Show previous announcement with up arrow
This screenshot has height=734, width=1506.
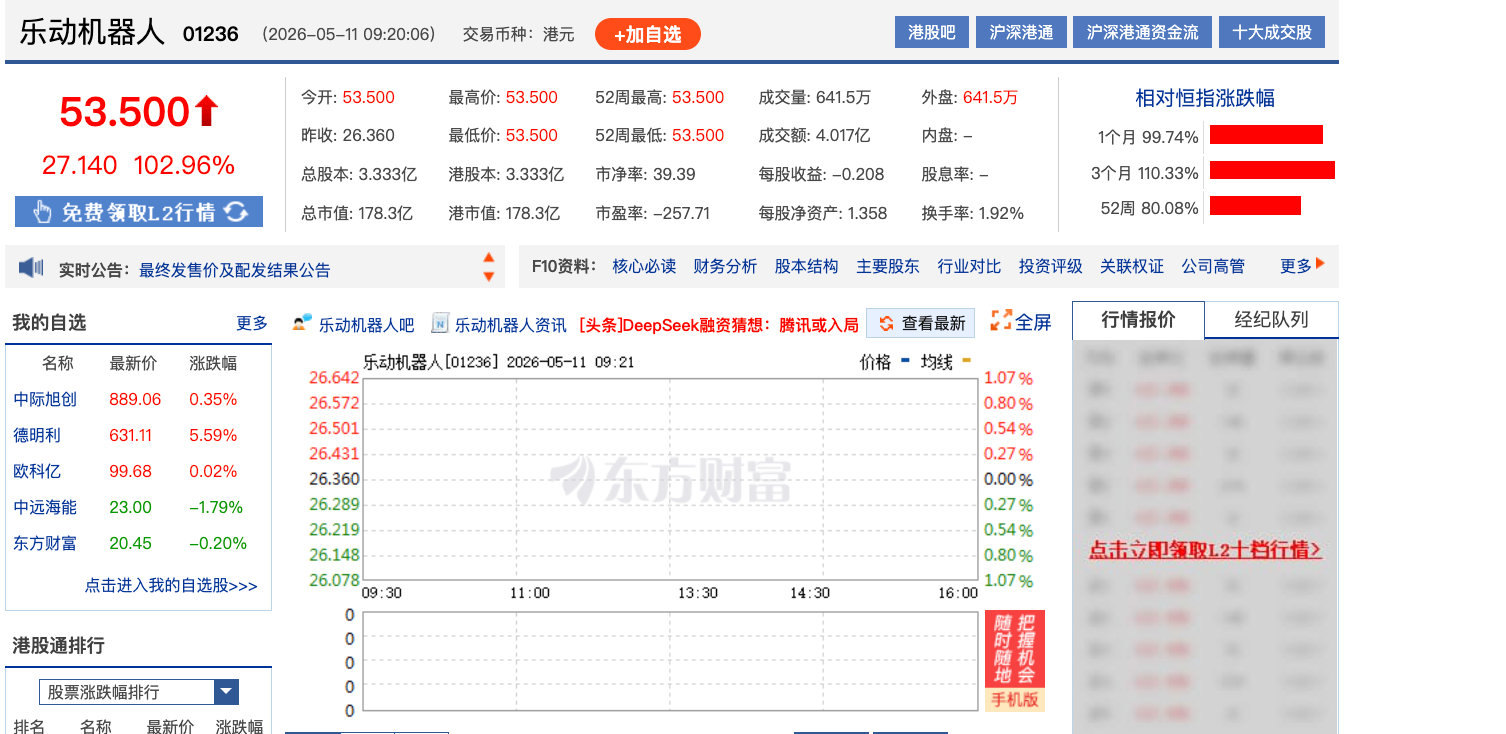(489, 258)
